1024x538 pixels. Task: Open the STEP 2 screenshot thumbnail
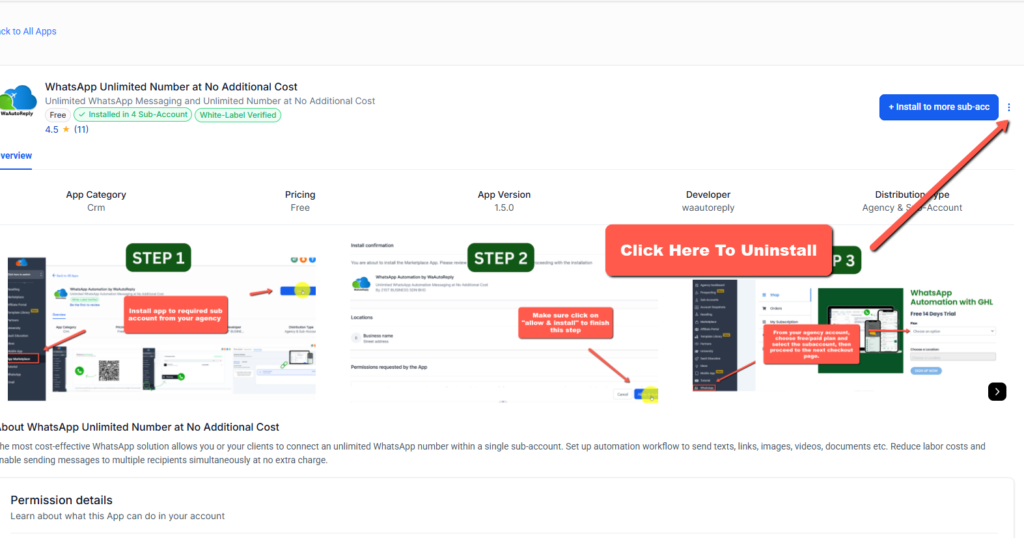click(504, 322)
